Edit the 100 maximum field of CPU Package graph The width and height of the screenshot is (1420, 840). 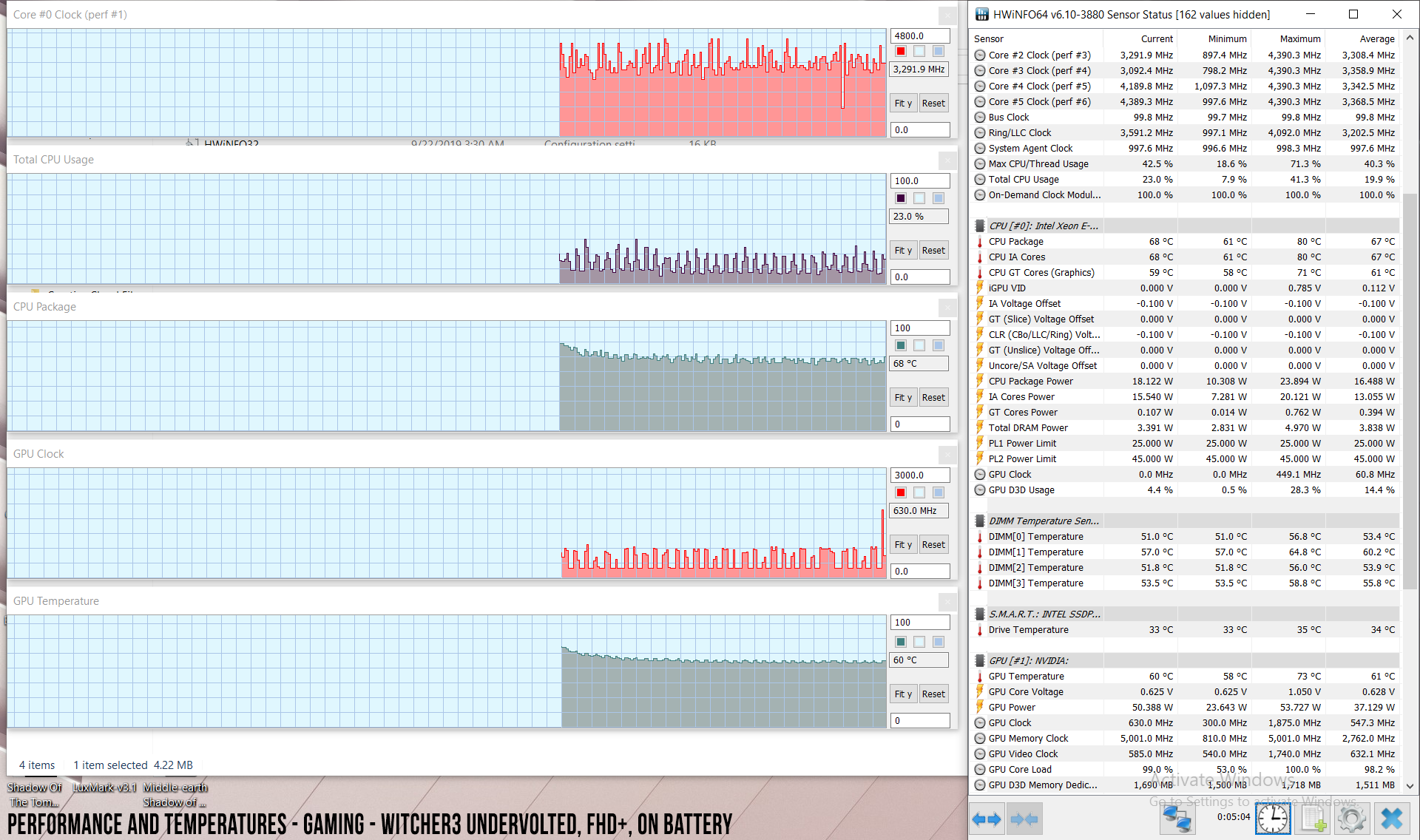point(920,328)
